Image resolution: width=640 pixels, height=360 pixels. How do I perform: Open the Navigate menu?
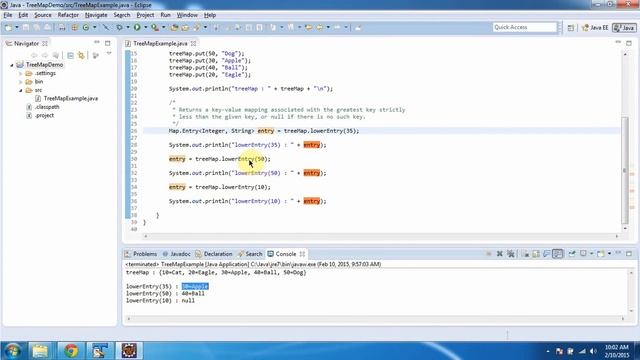tap(96, 15)
